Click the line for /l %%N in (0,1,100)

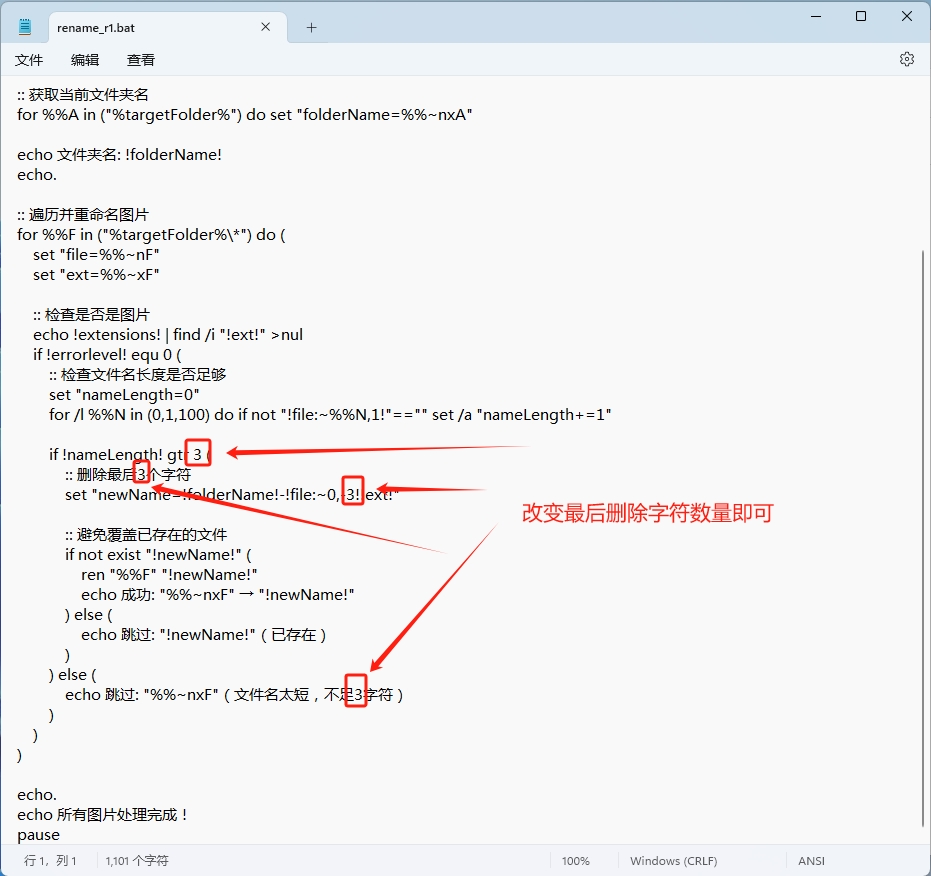pyautogui.click(x=330, y=415)
